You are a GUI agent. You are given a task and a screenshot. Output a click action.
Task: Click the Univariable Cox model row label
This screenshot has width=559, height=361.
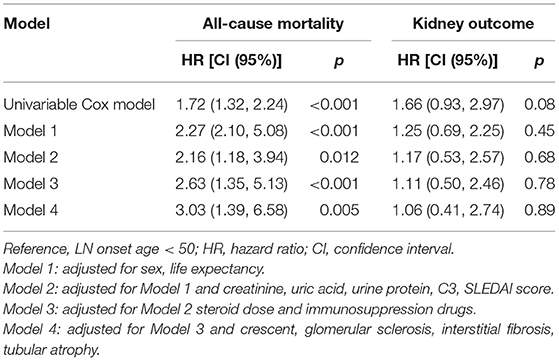point(79,104)
